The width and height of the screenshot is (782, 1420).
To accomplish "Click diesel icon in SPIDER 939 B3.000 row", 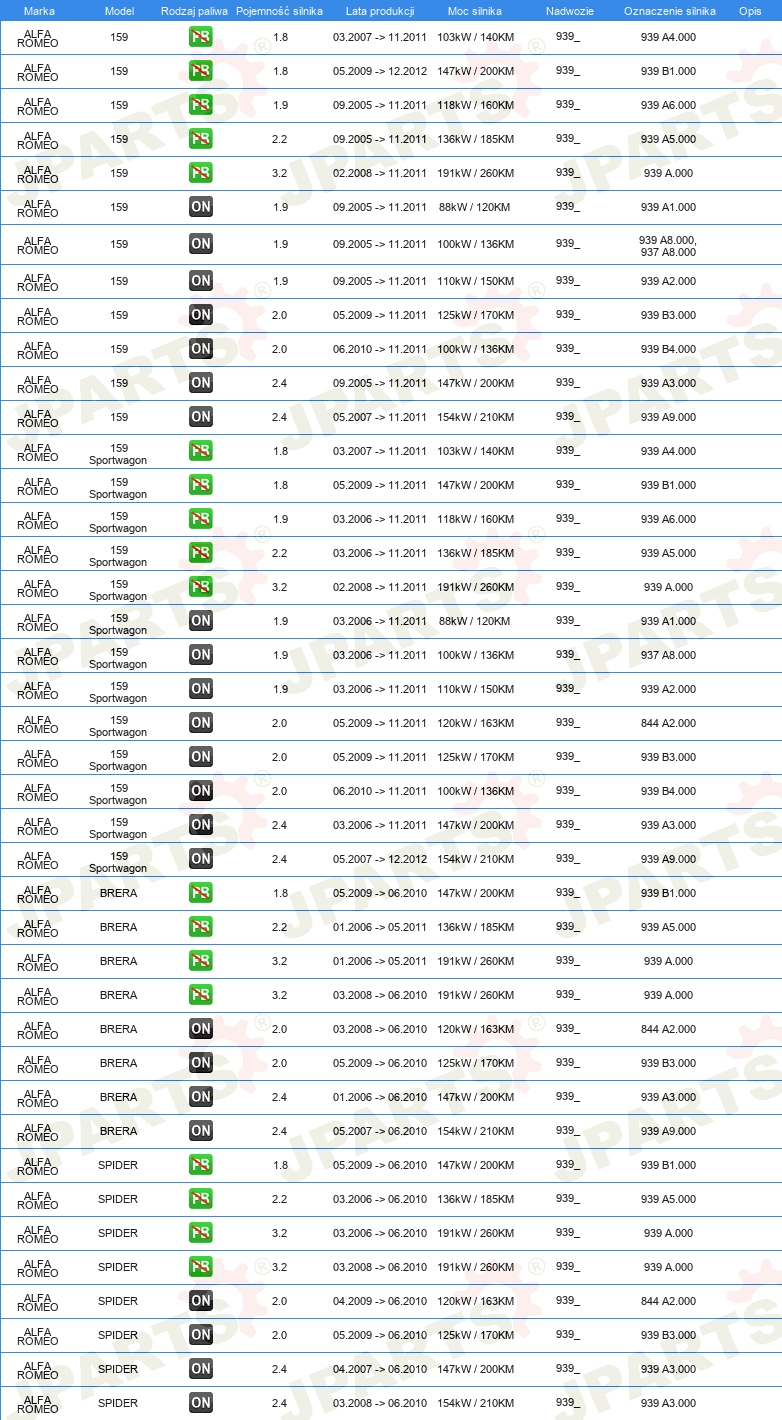I will tap(201, 1335).
